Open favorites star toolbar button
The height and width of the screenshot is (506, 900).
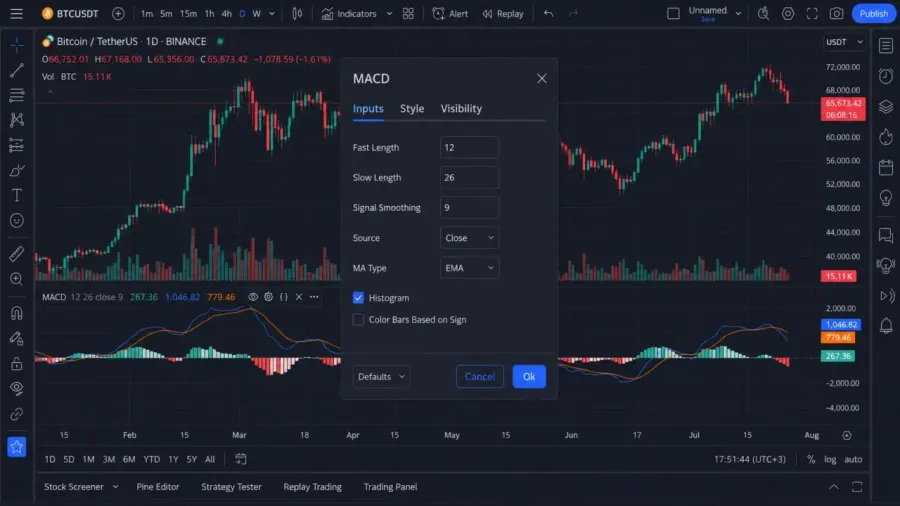[17, 447]
